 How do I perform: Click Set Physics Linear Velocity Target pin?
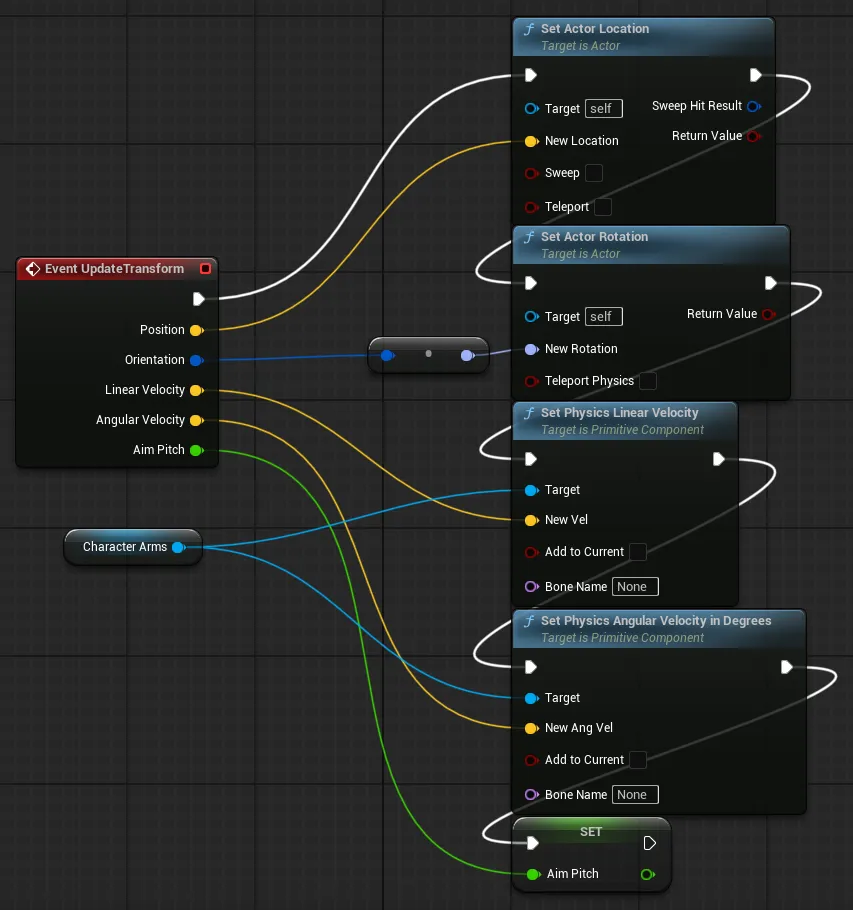[532, 490]
